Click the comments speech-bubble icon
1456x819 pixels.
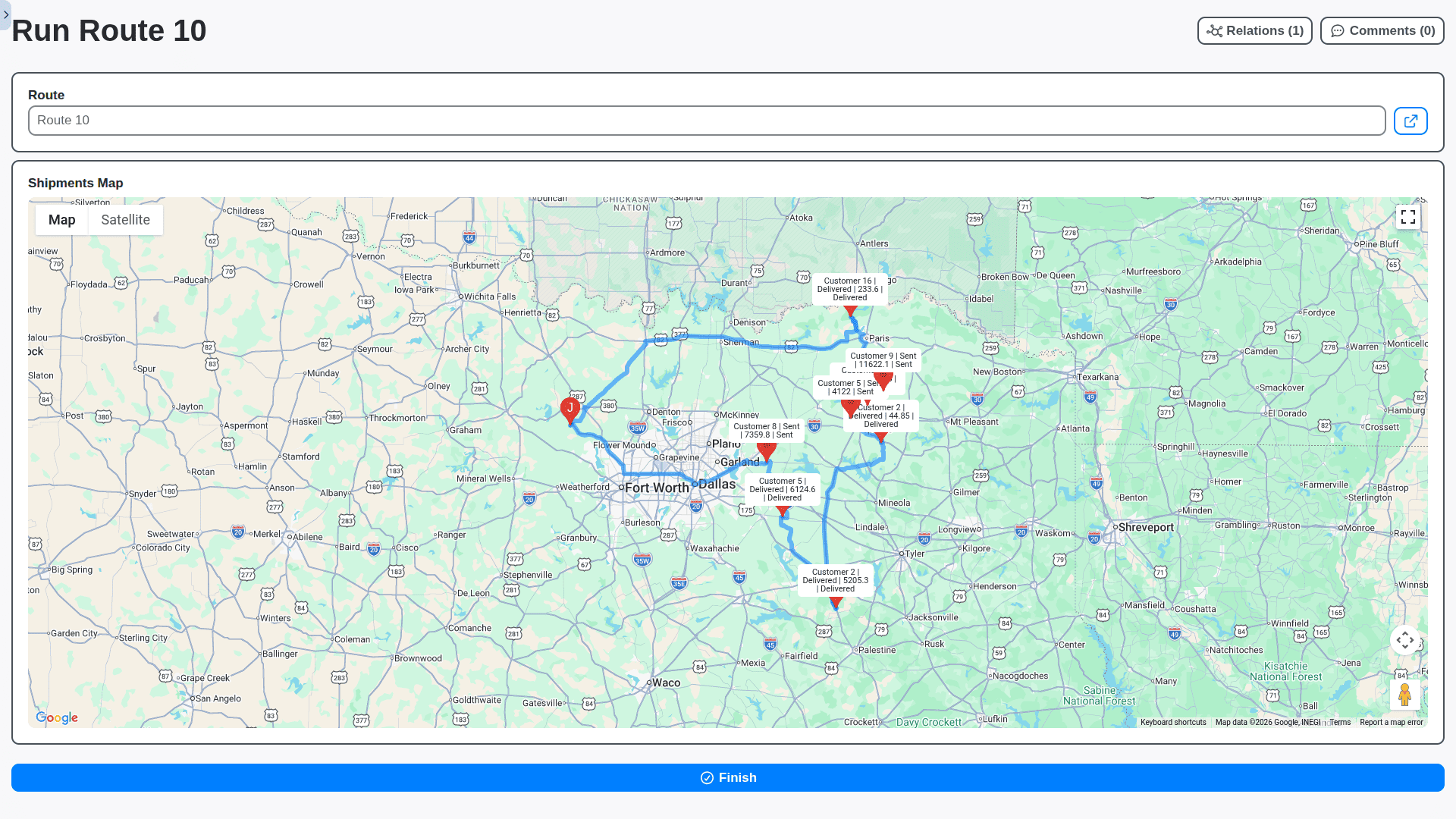(x=1338, y=31)
